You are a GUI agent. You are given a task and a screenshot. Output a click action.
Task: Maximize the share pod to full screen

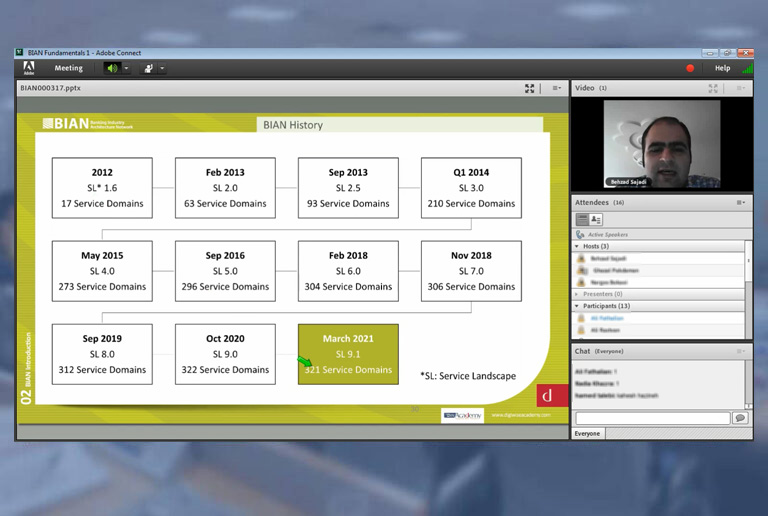pos(530,88)
